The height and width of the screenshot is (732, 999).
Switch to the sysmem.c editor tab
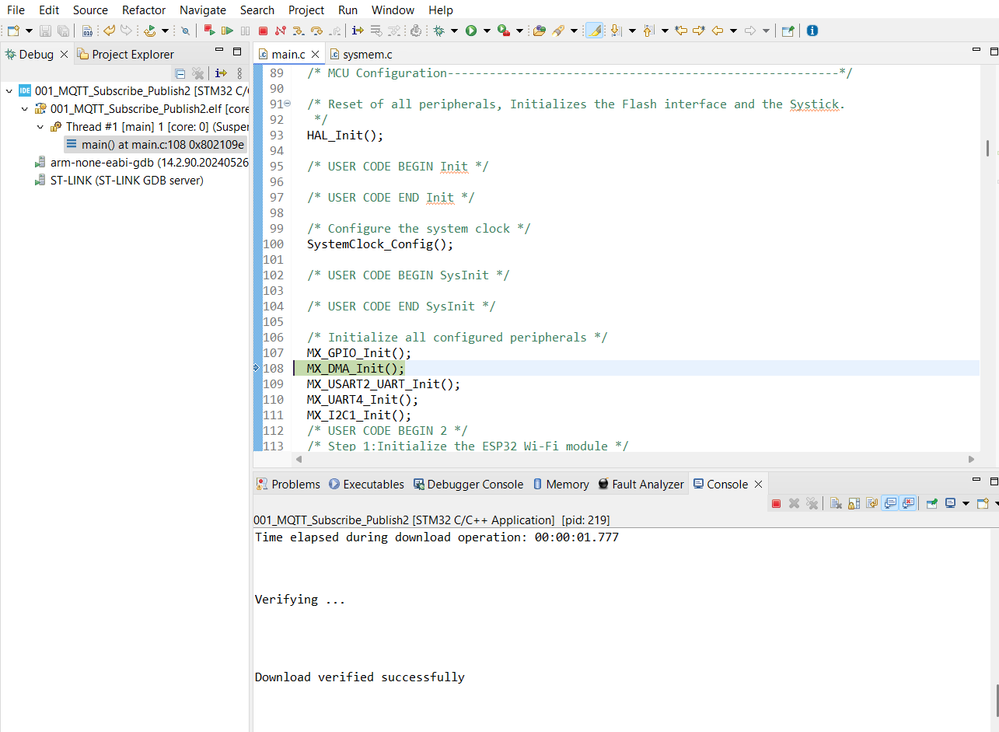click(x=370, y=54)
